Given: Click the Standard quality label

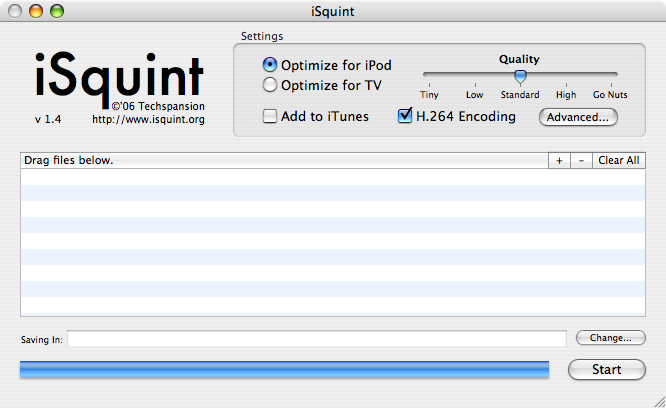Looking at the screenshot, I should [520, 95].
